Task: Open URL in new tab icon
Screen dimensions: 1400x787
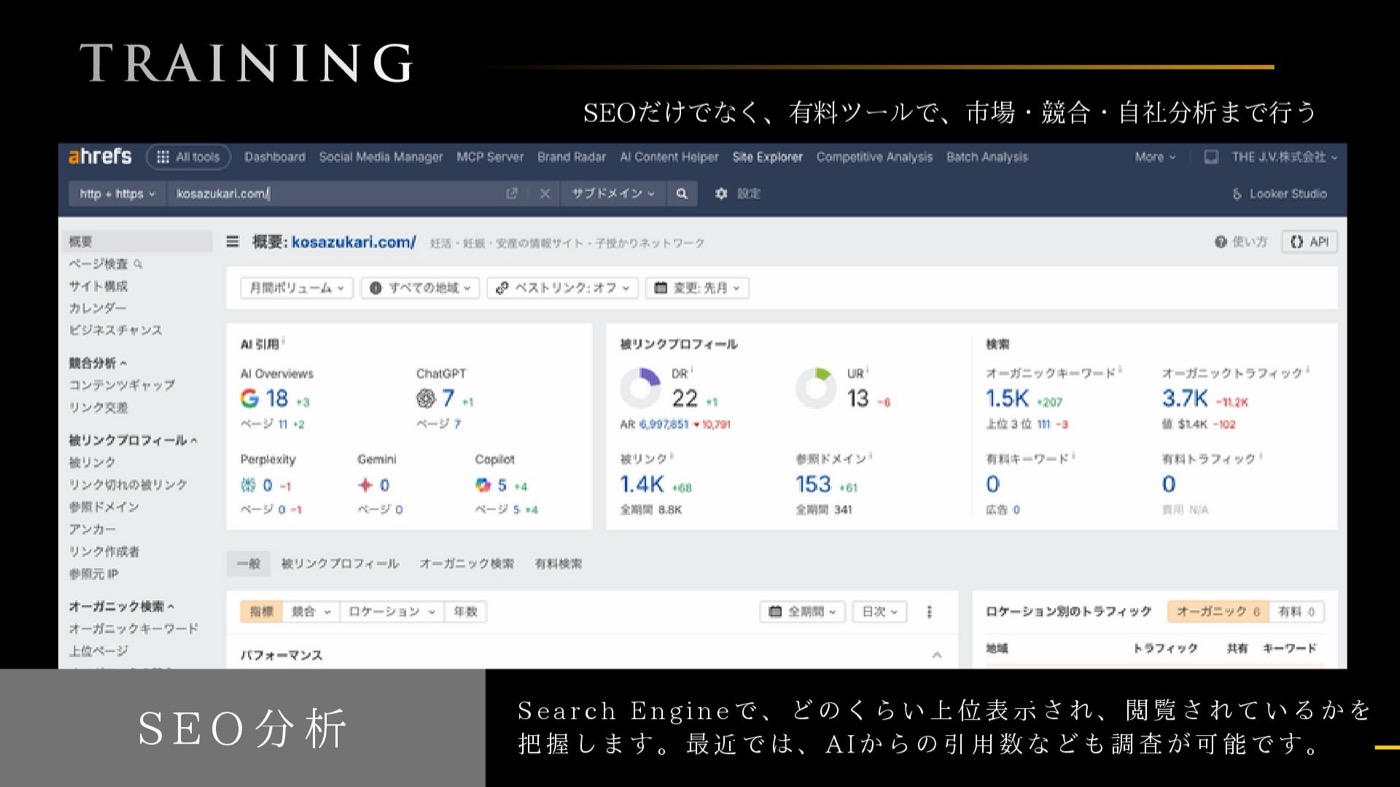Action: [x=512, y=194]
